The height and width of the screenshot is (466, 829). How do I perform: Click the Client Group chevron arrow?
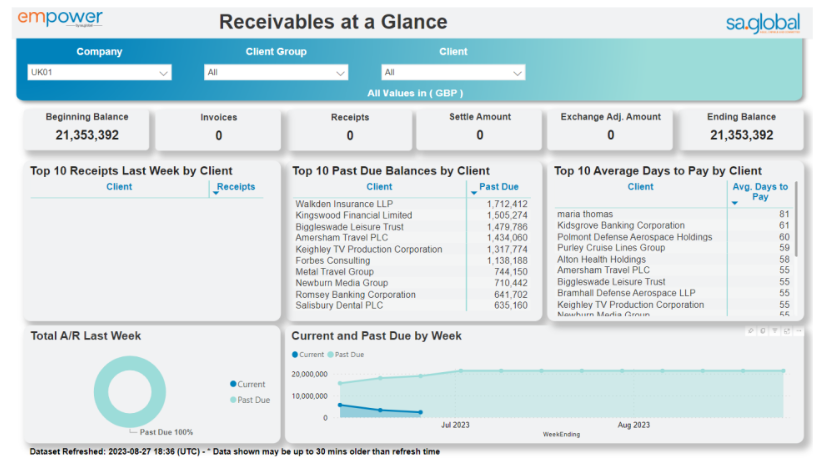pyautogui.click(x=340, y=74)
